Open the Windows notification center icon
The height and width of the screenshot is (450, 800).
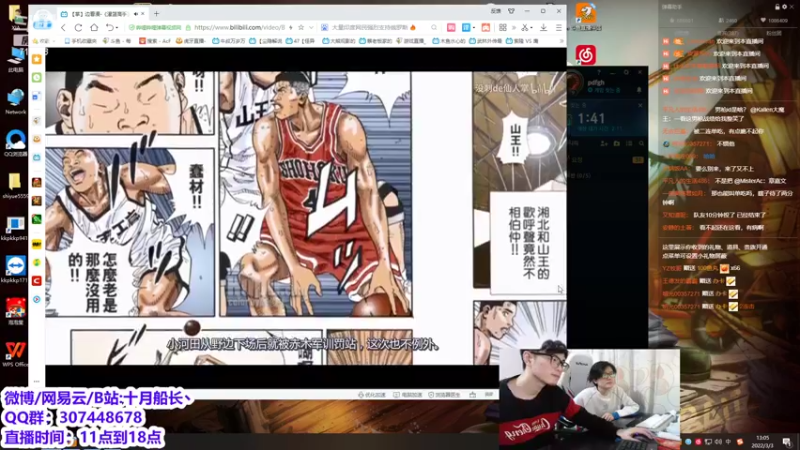point(787,442)
